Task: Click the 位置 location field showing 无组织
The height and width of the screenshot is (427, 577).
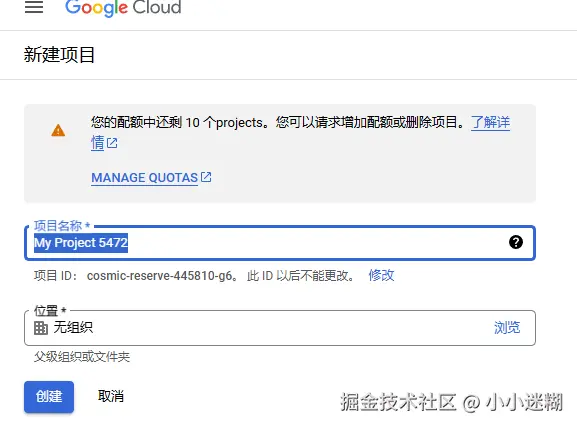Action: 280,328
